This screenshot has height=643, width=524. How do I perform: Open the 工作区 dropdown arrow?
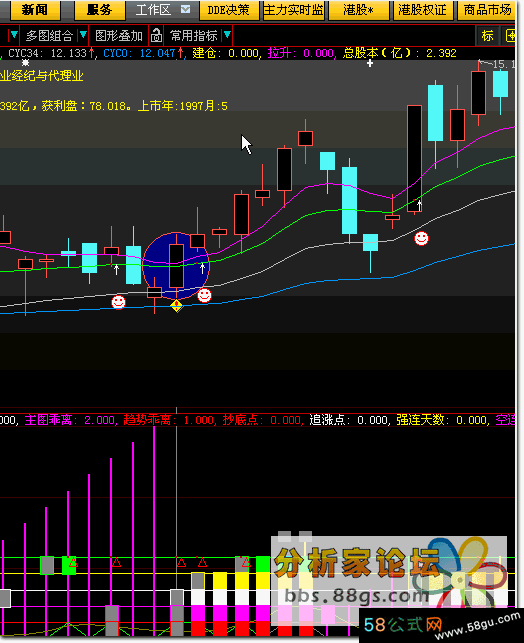click(185, 9)
